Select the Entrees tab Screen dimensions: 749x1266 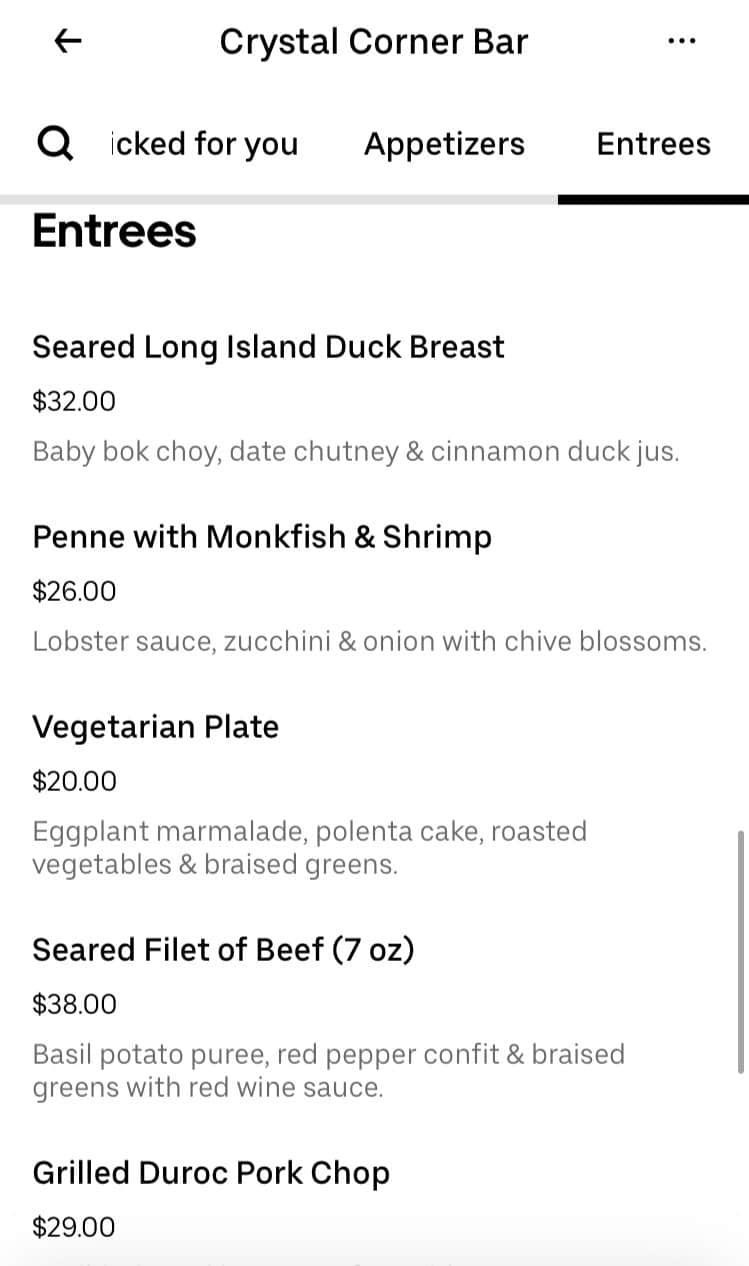pos(653,144)
